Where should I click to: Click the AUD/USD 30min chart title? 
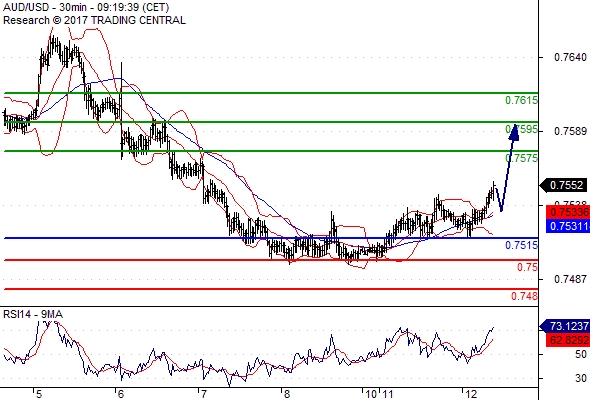pyautogui.click(x=86, y=7)
